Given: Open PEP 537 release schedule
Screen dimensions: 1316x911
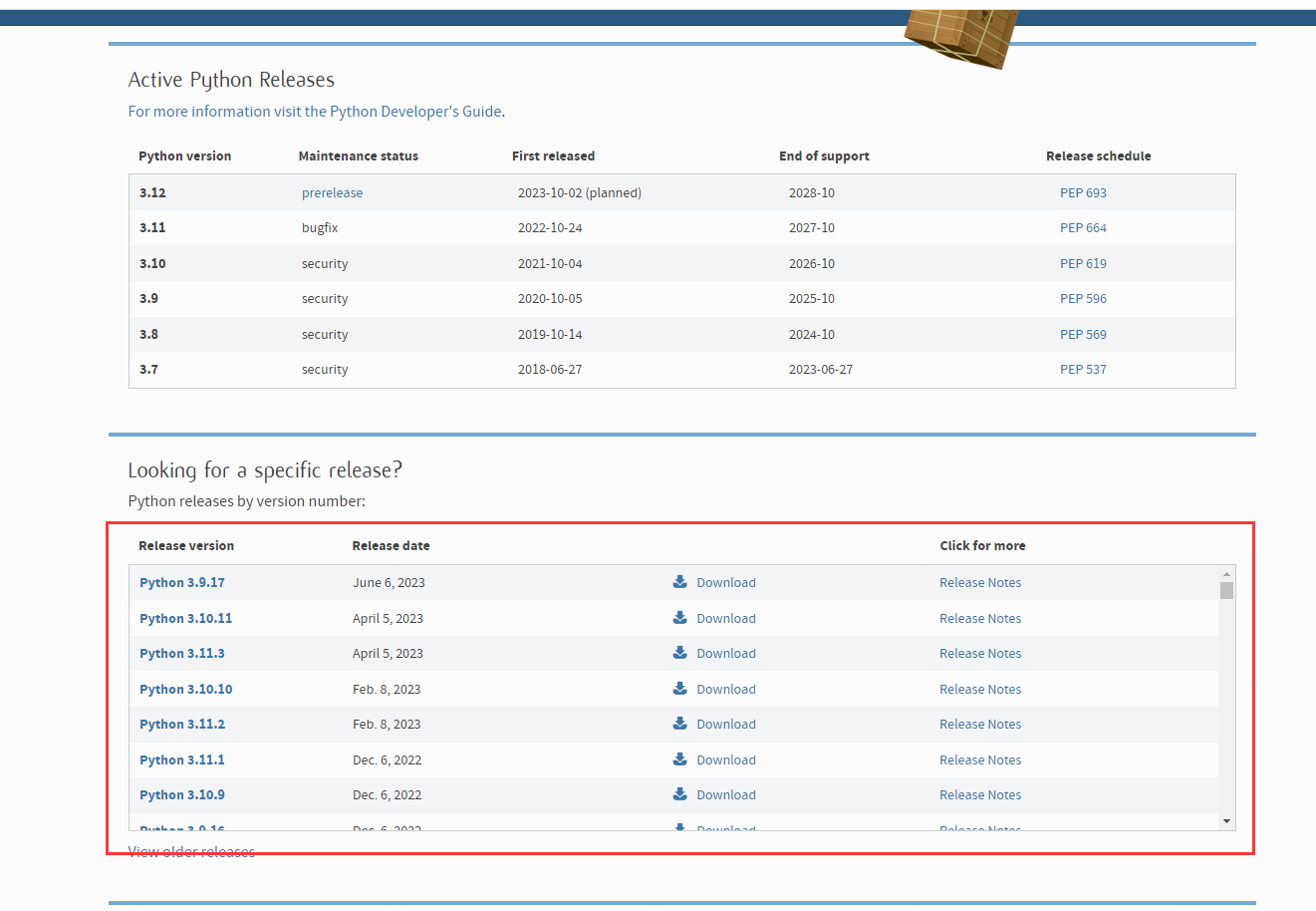Looking at the screenshot, I should point(1083,370).
